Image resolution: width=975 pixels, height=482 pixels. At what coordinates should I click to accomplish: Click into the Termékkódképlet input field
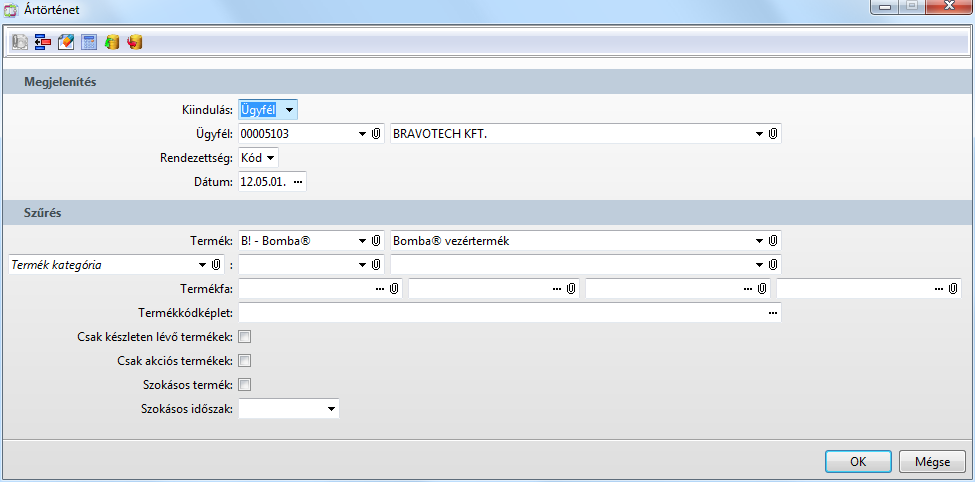click(510, 313)
